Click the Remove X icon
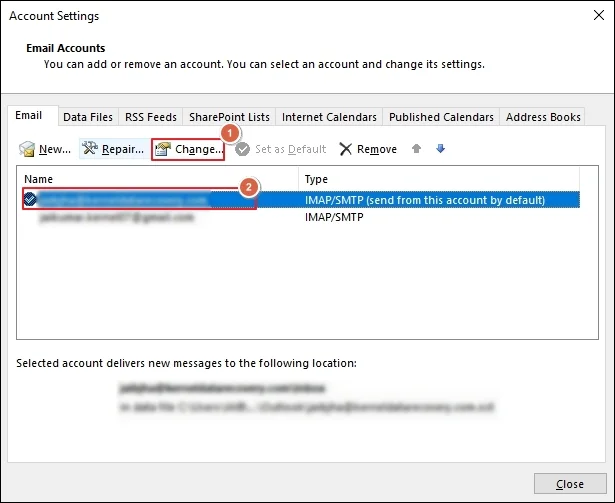 tap(345, 149)
